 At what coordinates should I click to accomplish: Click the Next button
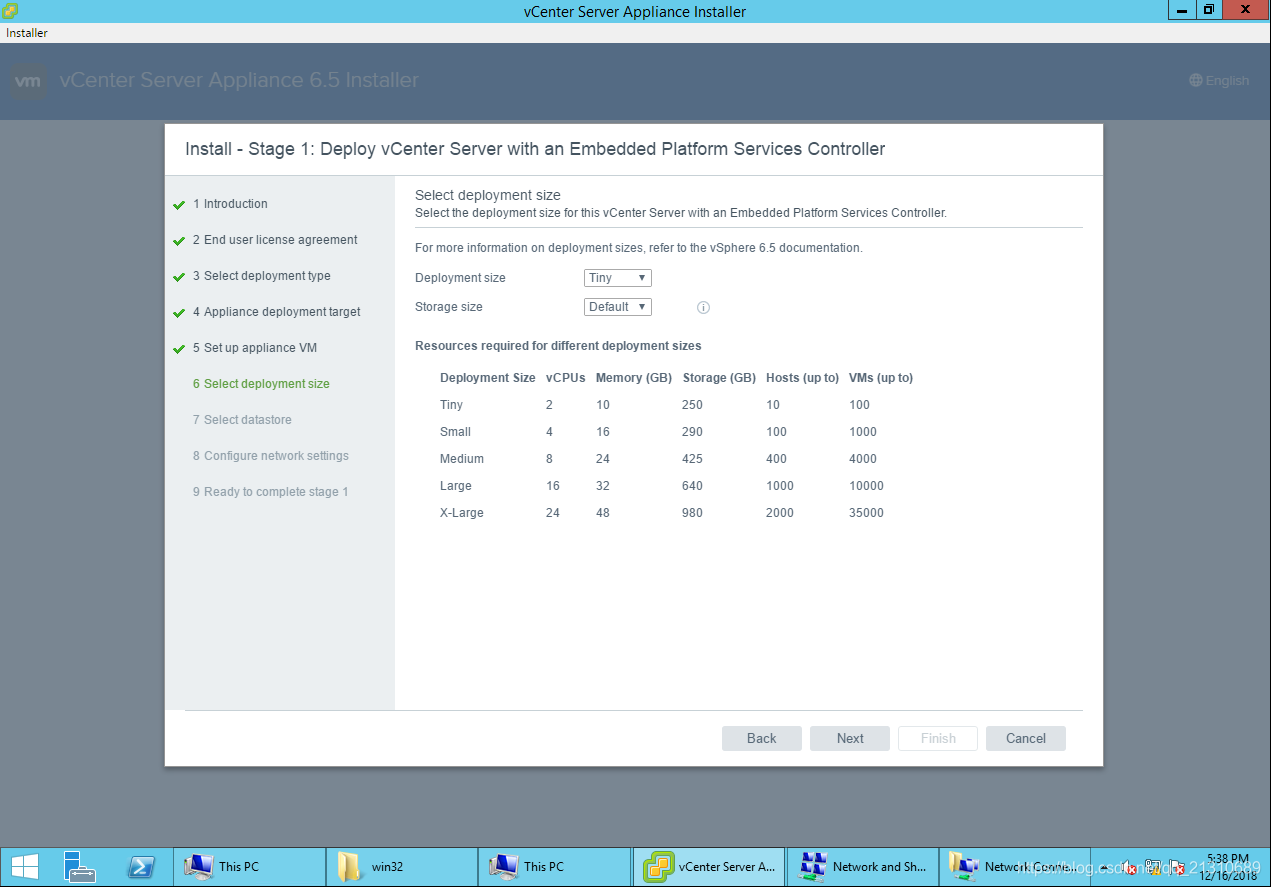click(850, 738)
